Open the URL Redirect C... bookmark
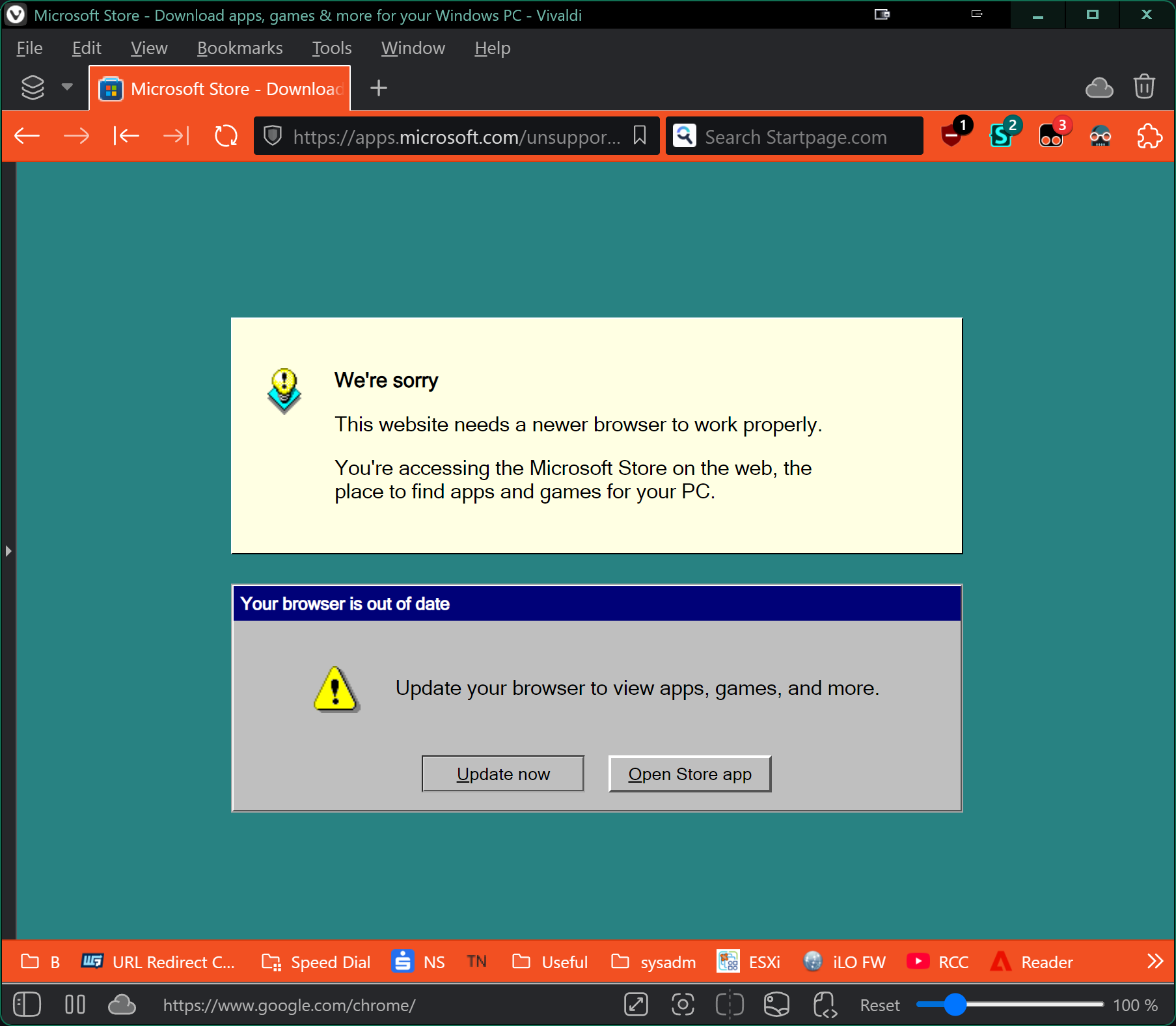This screenshot has height=1026, width=1176. [x=158, y=962]
